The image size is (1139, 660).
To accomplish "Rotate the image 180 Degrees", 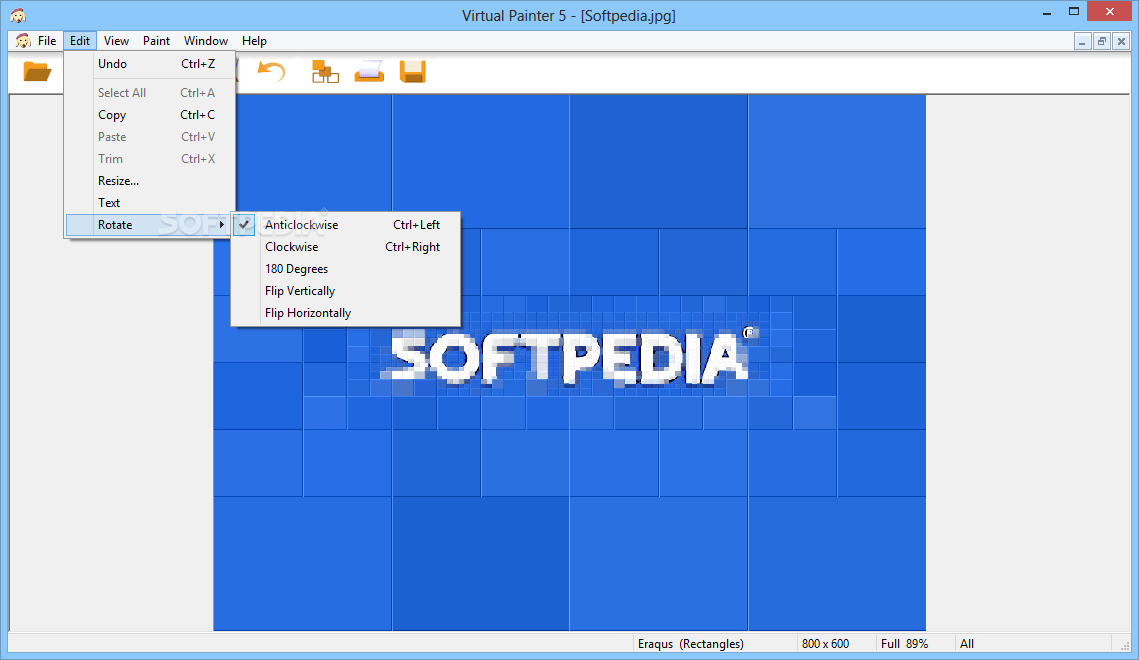I will click(x=296, y=268).
